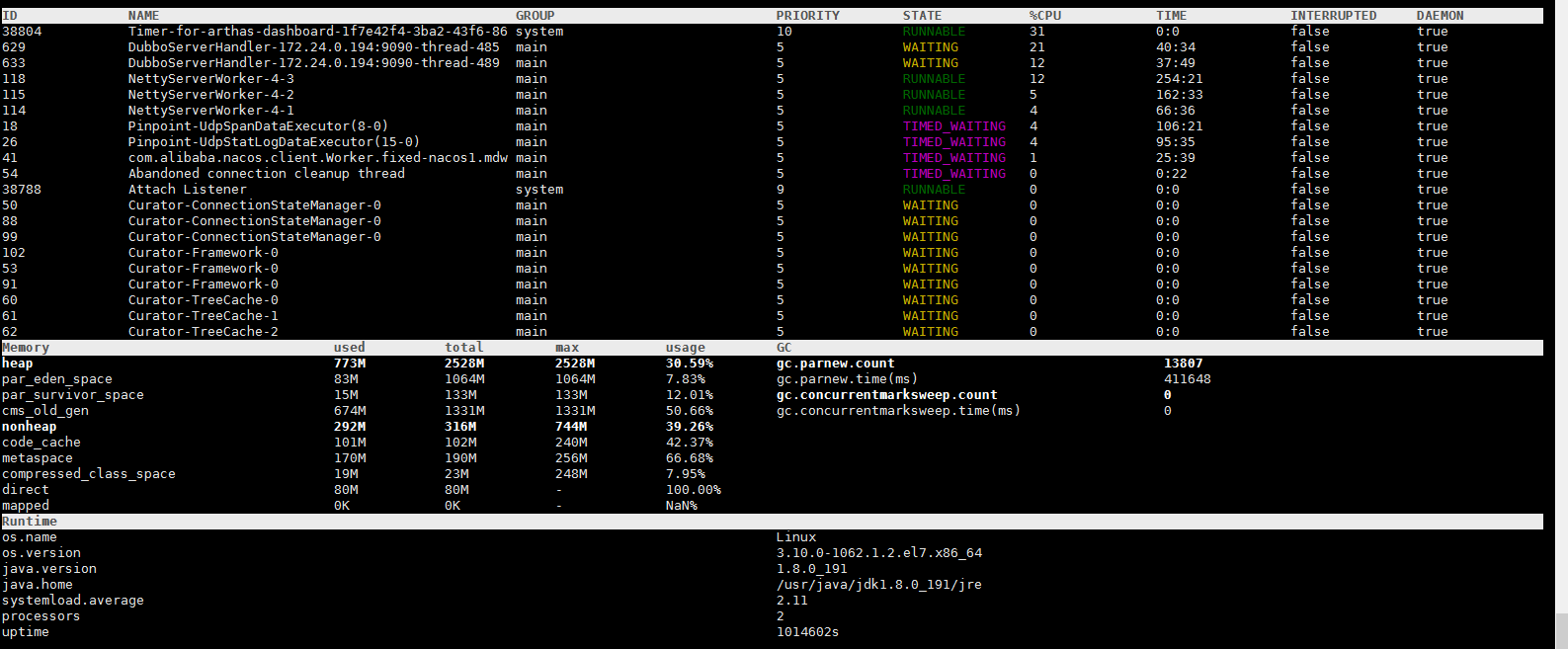1568x649 pixels.
Task: Click thread ID 629
Action: pos(14,47)
